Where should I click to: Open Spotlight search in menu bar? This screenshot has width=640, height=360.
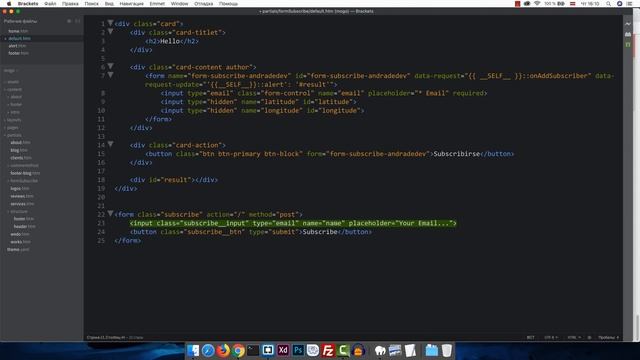tap(609, 4)
